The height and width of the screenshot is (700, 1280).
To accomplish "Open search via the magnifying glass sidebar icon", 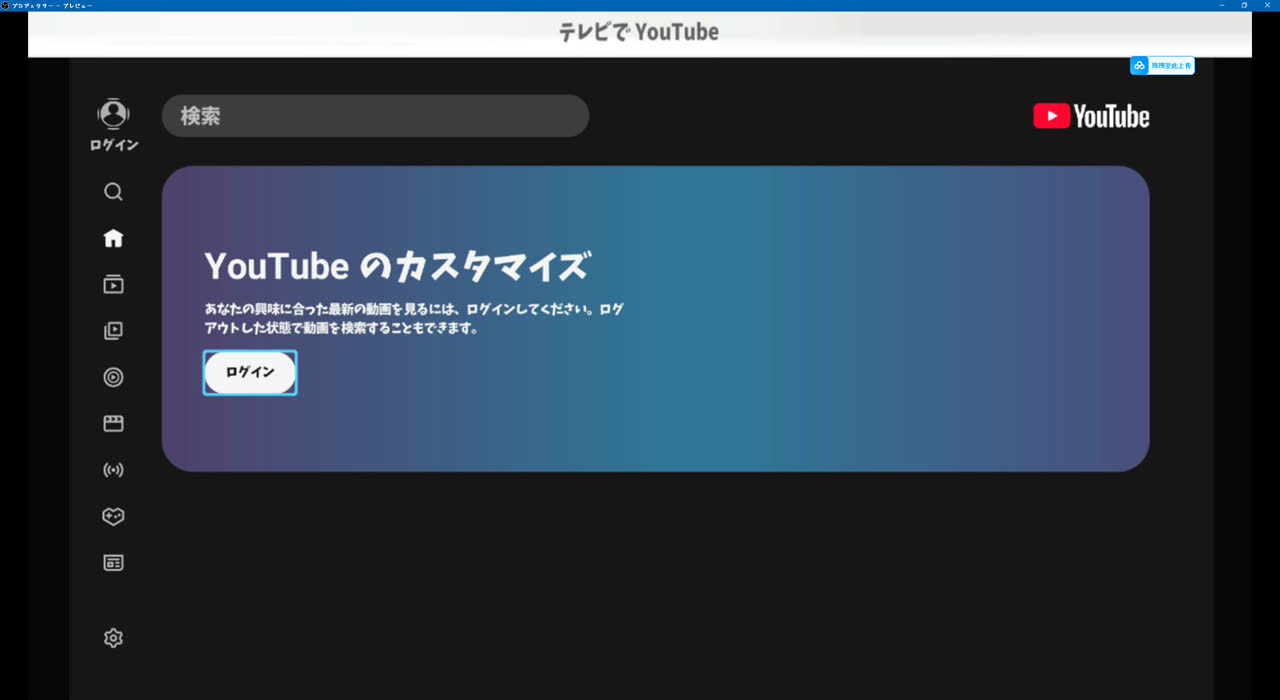I will 114,192.
